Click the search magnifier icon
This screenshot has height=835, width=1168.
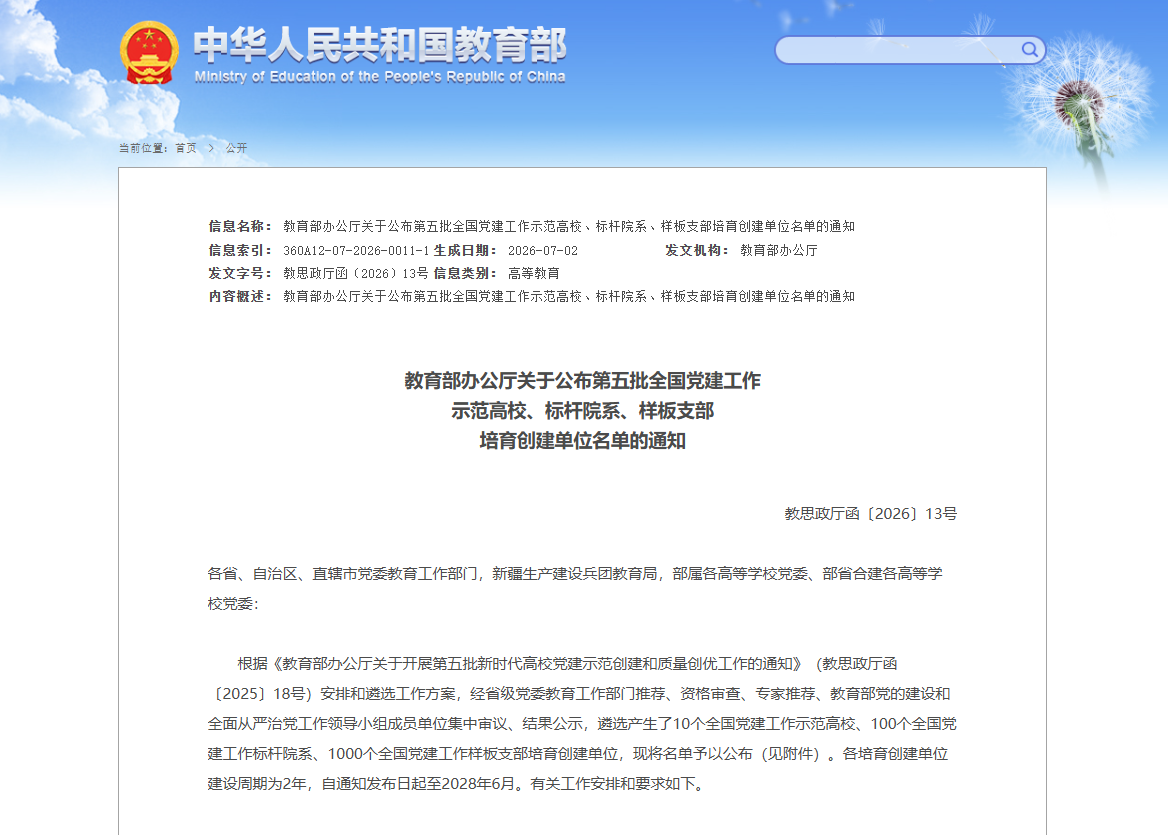(1029, 50)
